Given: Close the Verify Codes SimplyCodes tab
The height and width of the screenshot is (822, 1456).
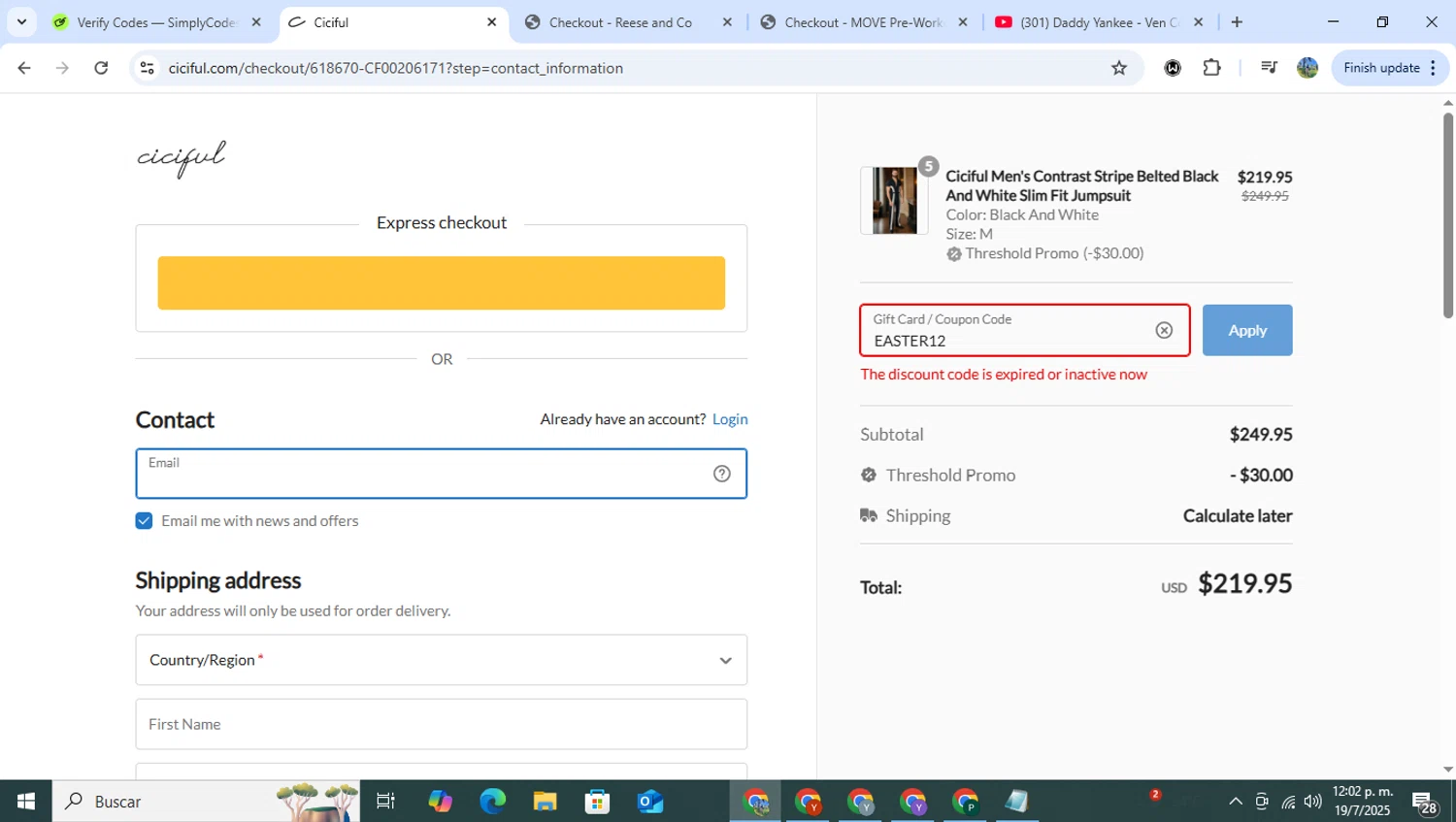Looking at the screenshot, I should pos(256,22).
